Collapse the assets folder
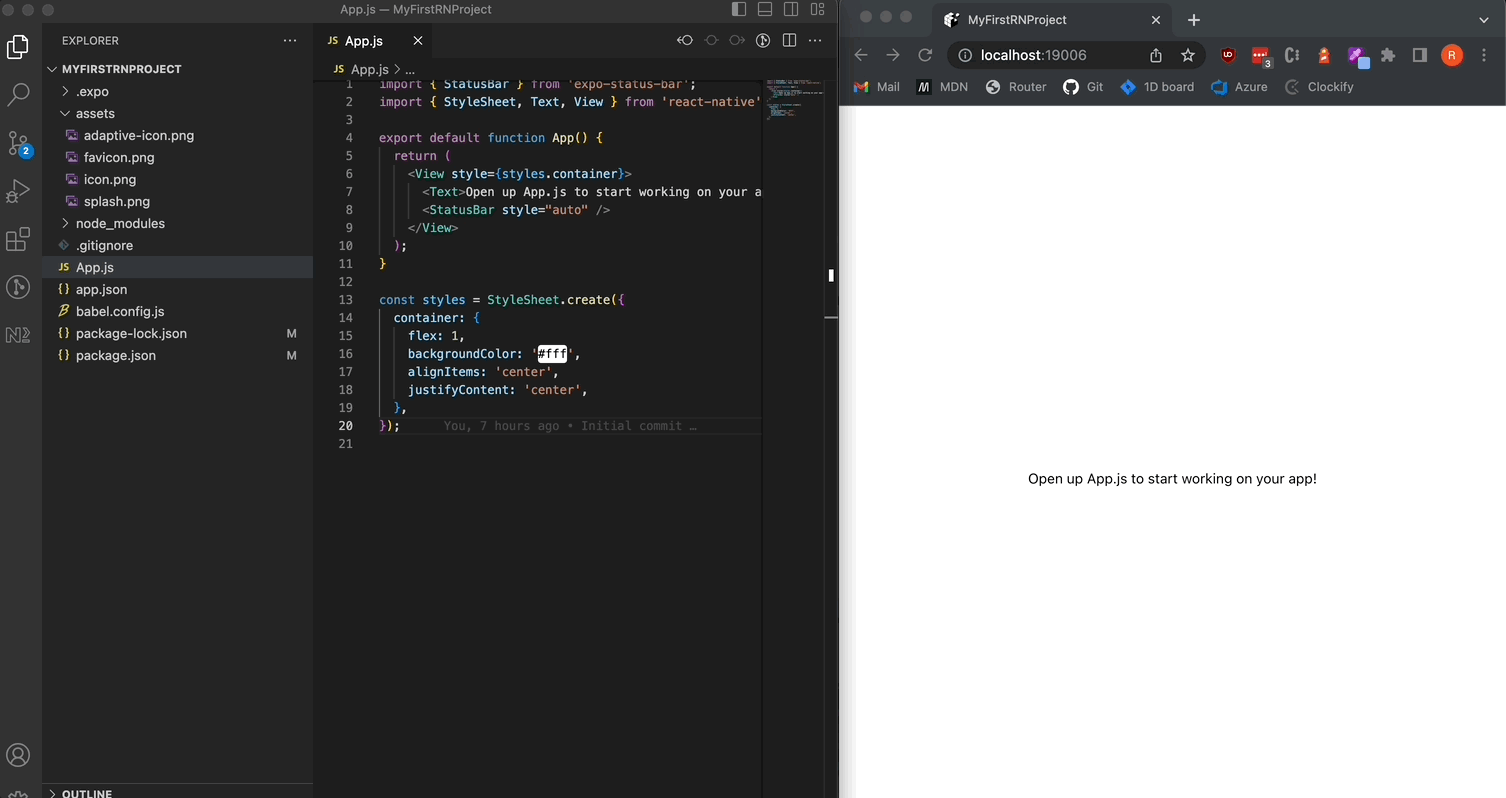1506x798 pixels. point(95,113)
